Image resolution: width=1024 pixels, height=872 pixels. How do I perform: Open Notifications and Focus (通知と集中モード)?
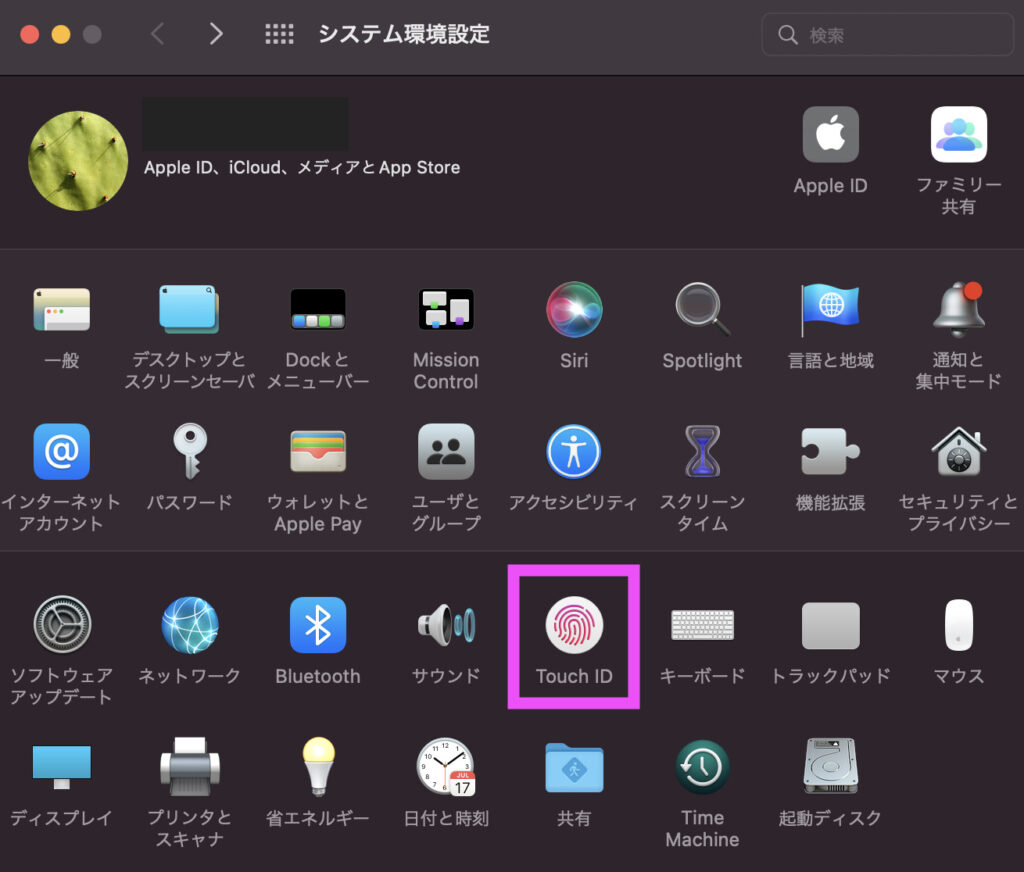958,310
